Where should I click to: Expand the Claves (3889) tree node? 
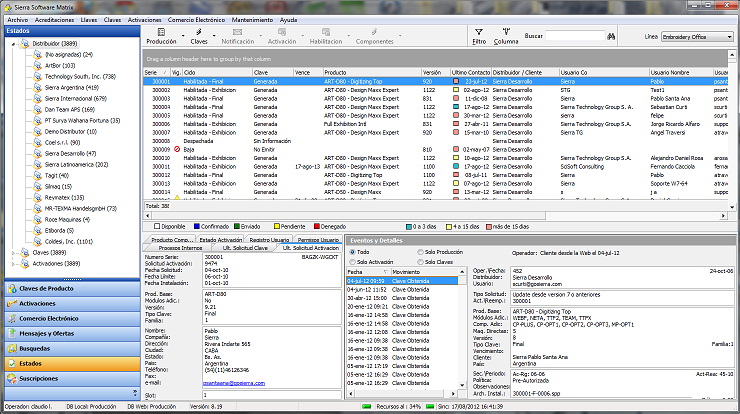[14, 253]
